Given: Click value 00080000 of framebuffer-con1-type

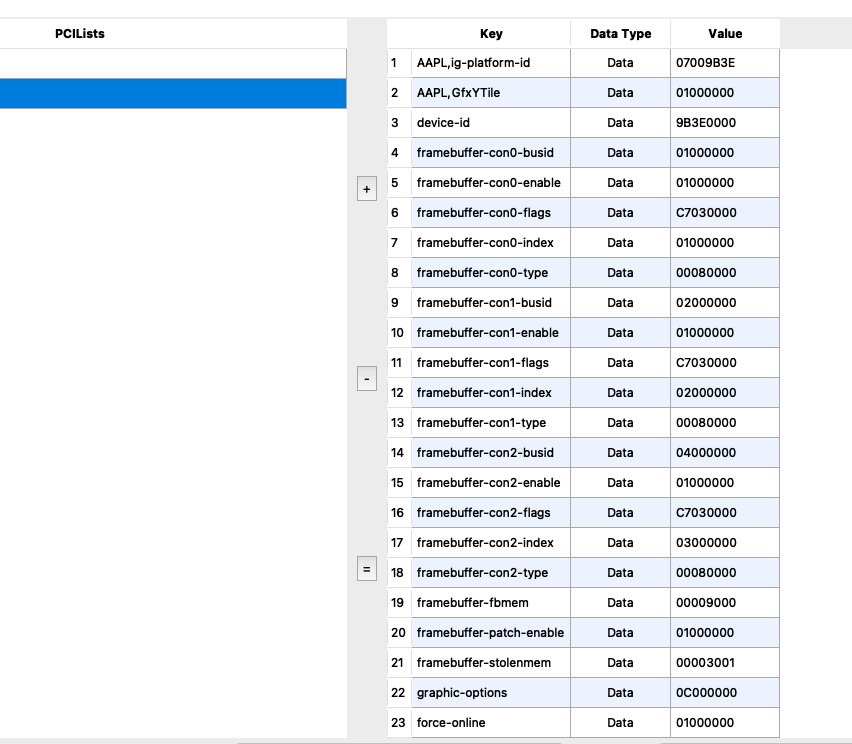Looking at the screenshot, I should [x=725, y=423].
